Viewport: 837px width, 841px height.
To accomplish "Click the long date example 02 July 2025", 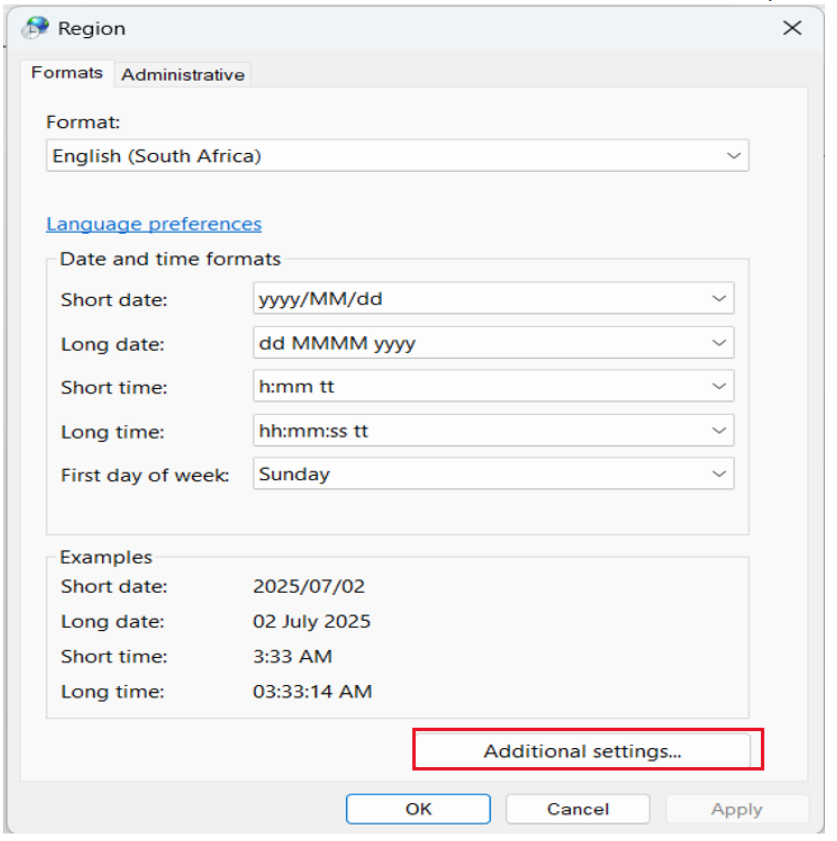I will [x=311, y=621].
